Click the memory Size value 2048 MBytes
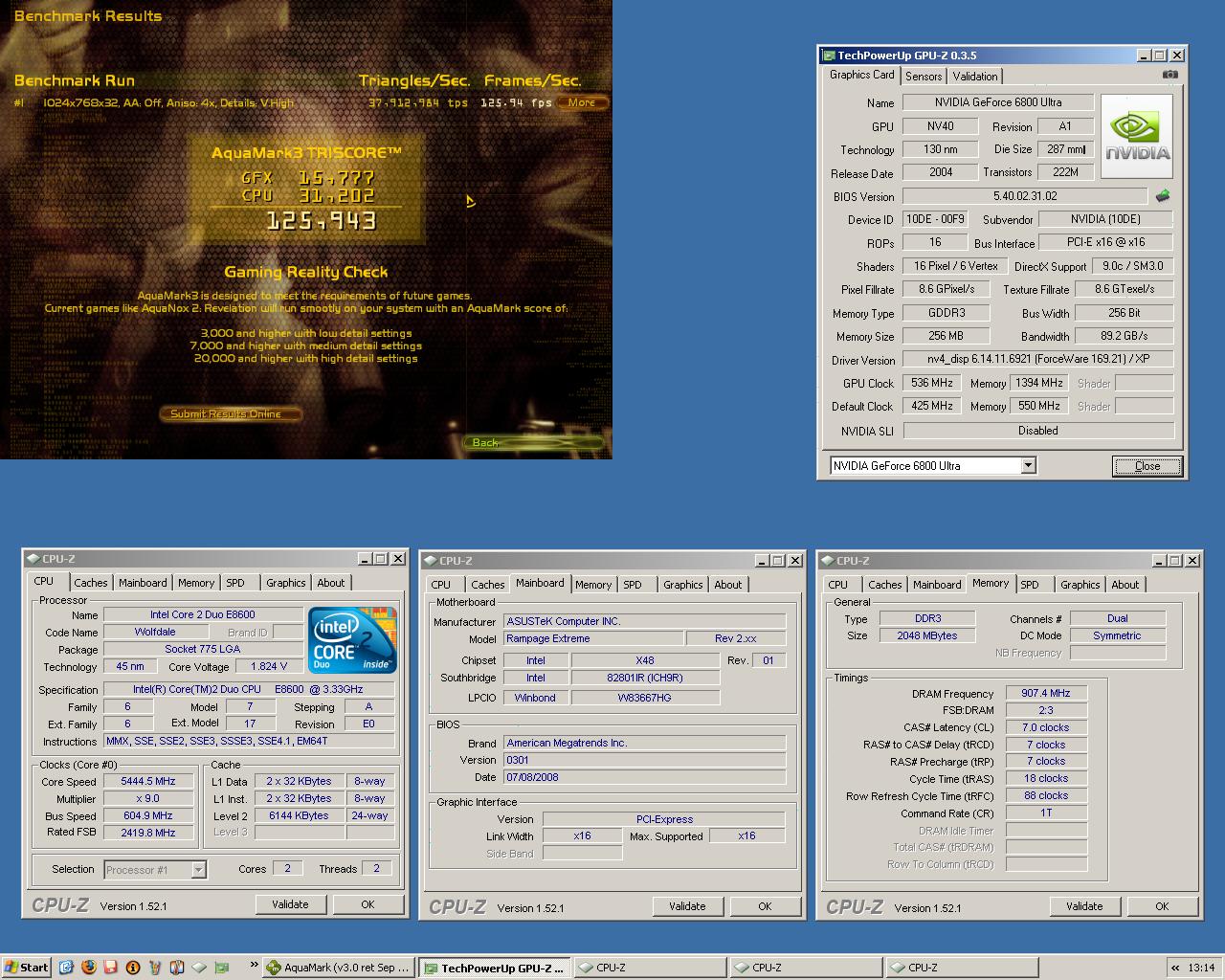1225x980 pixels. click(927, 635)
